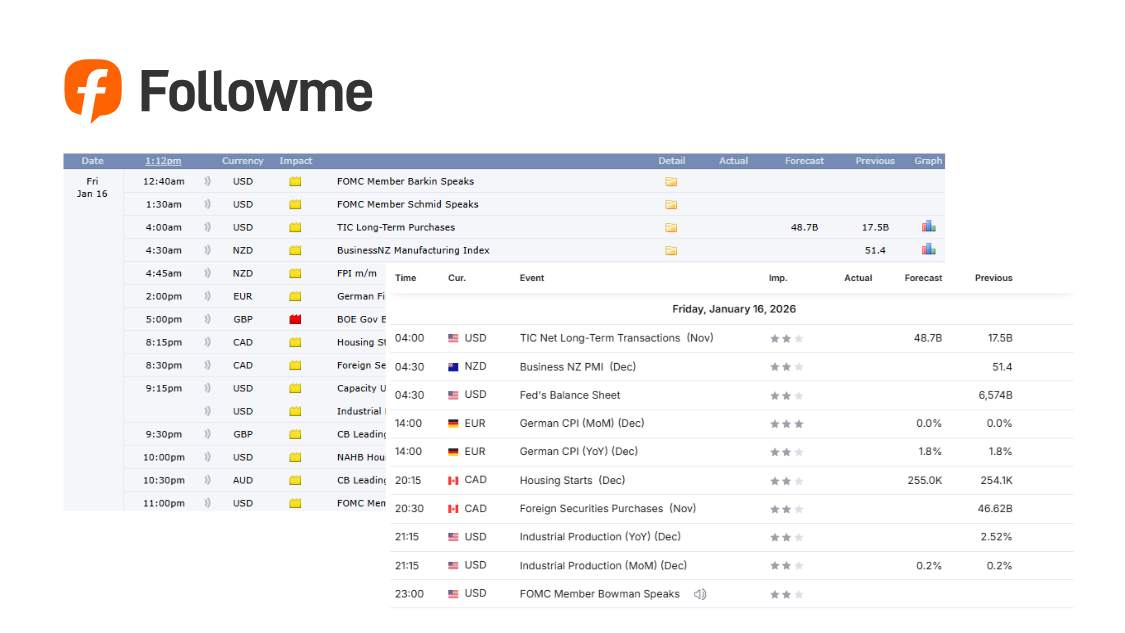Viewport: 1125px width, 633px height.
Task: Open German CPI (MoM) (Dec) event
Action: pos(582,423)
